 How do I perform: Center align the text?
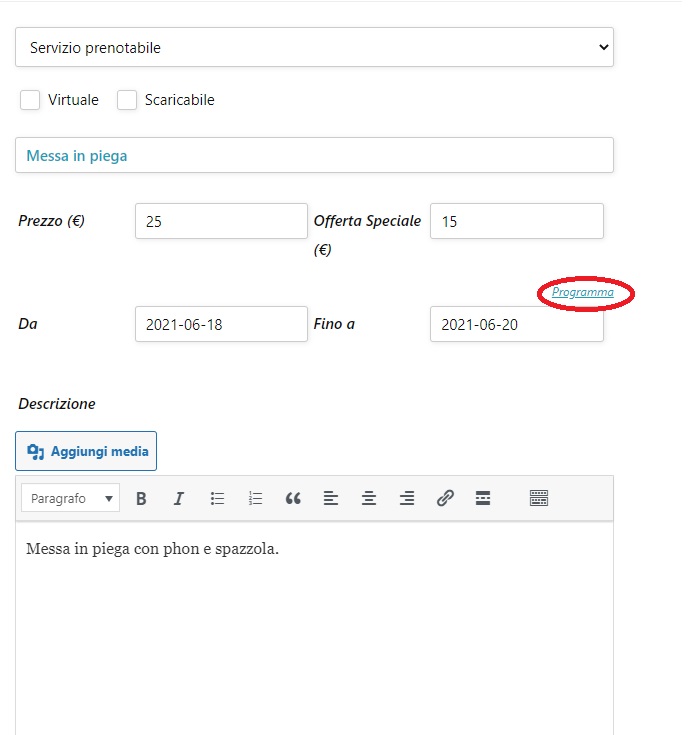point(369,498)
